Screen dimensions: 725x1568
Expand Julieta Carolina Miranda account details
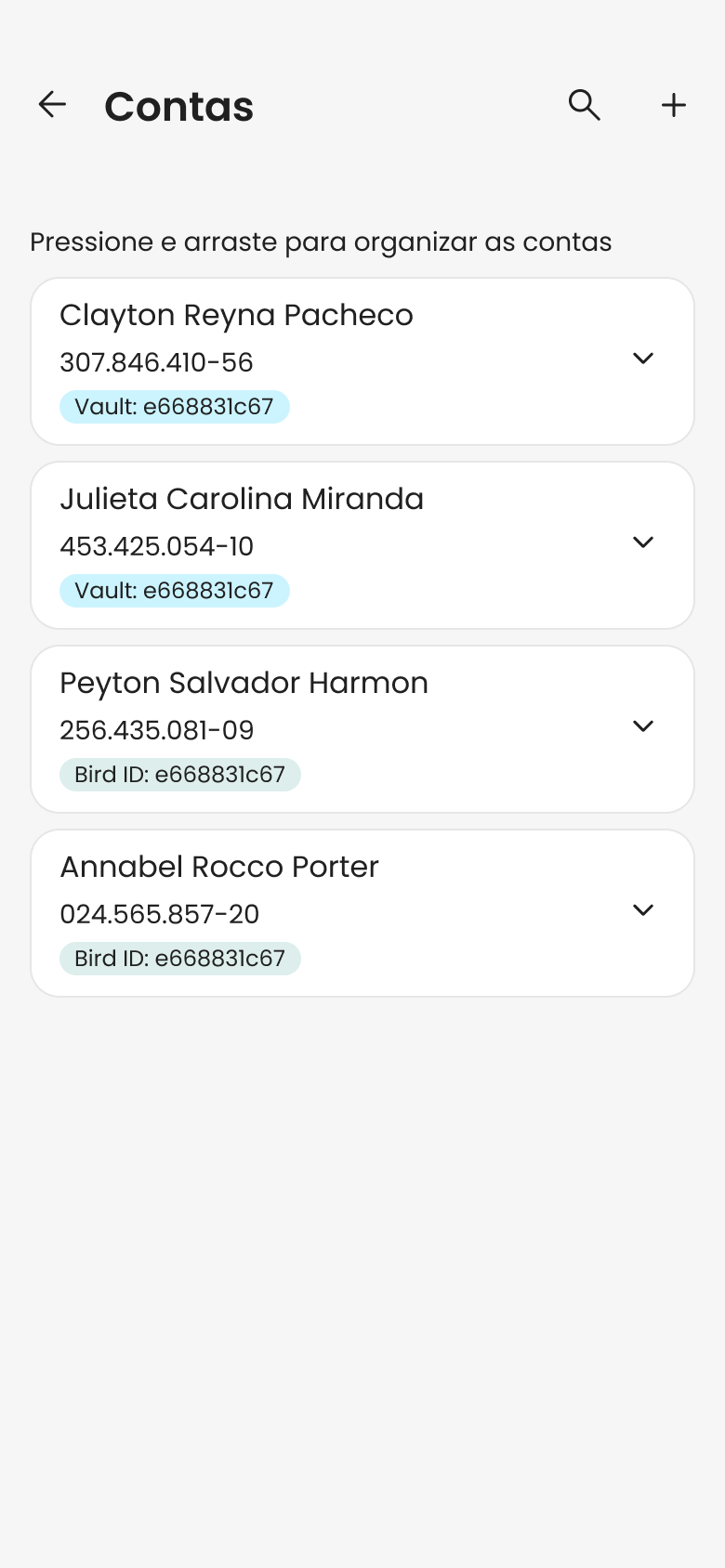pyautogui.click(x=643, y=542)
